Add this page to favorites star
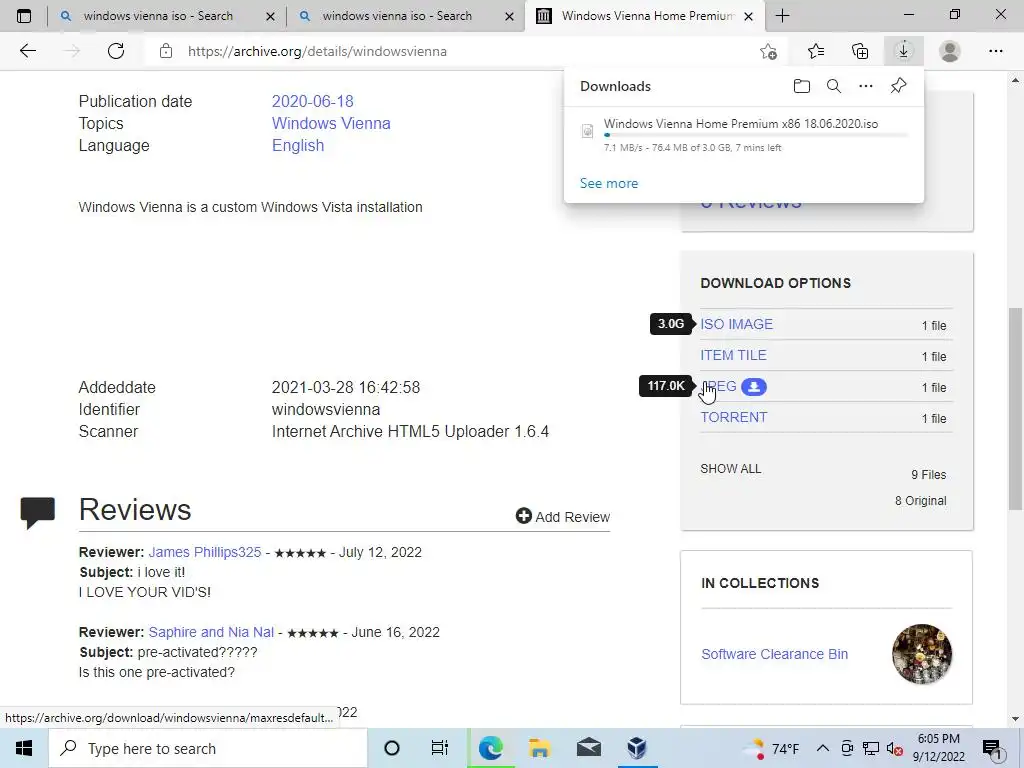This screenshot has width=1024, height=768. (x=769, y=51)
